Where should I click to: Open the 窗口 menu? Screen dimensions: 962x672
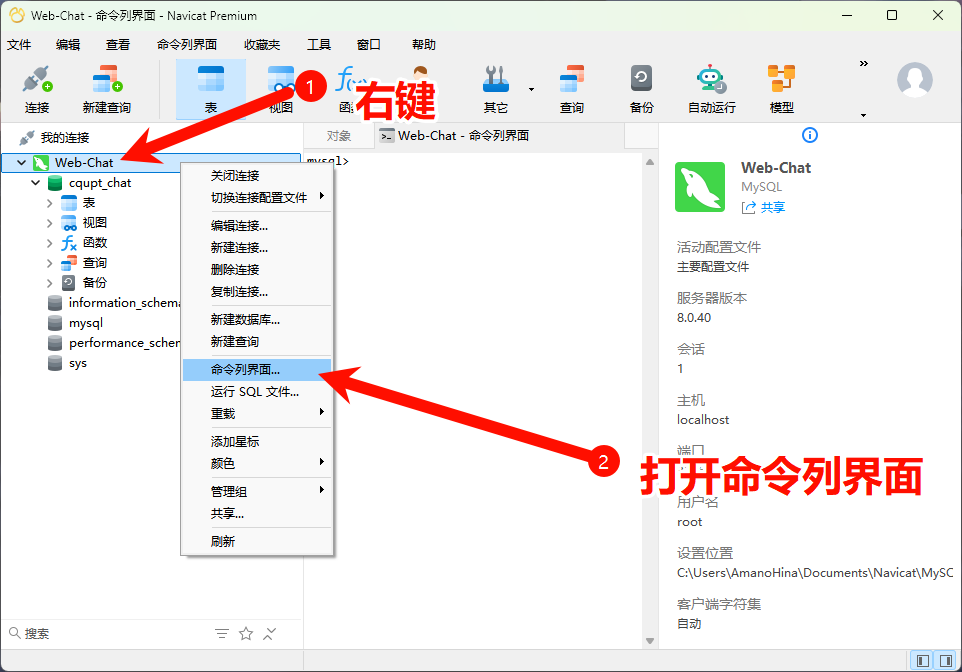click(x=369, y=44)
